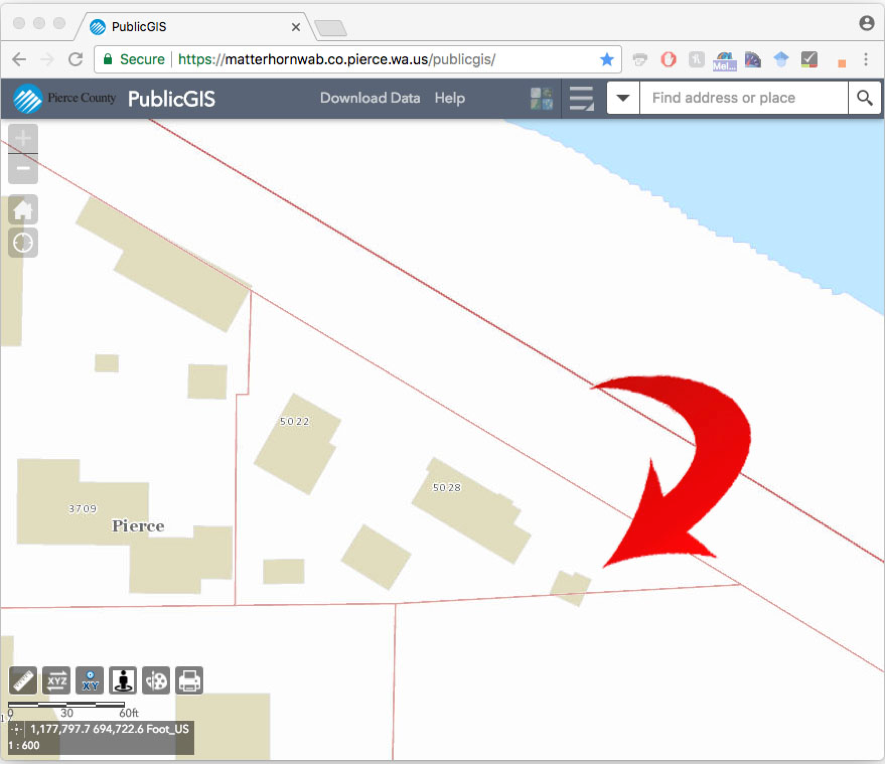Select building labeled 5028
This screenshot has width=885, height=764.
pyautogui.click(x=471, y=511)
